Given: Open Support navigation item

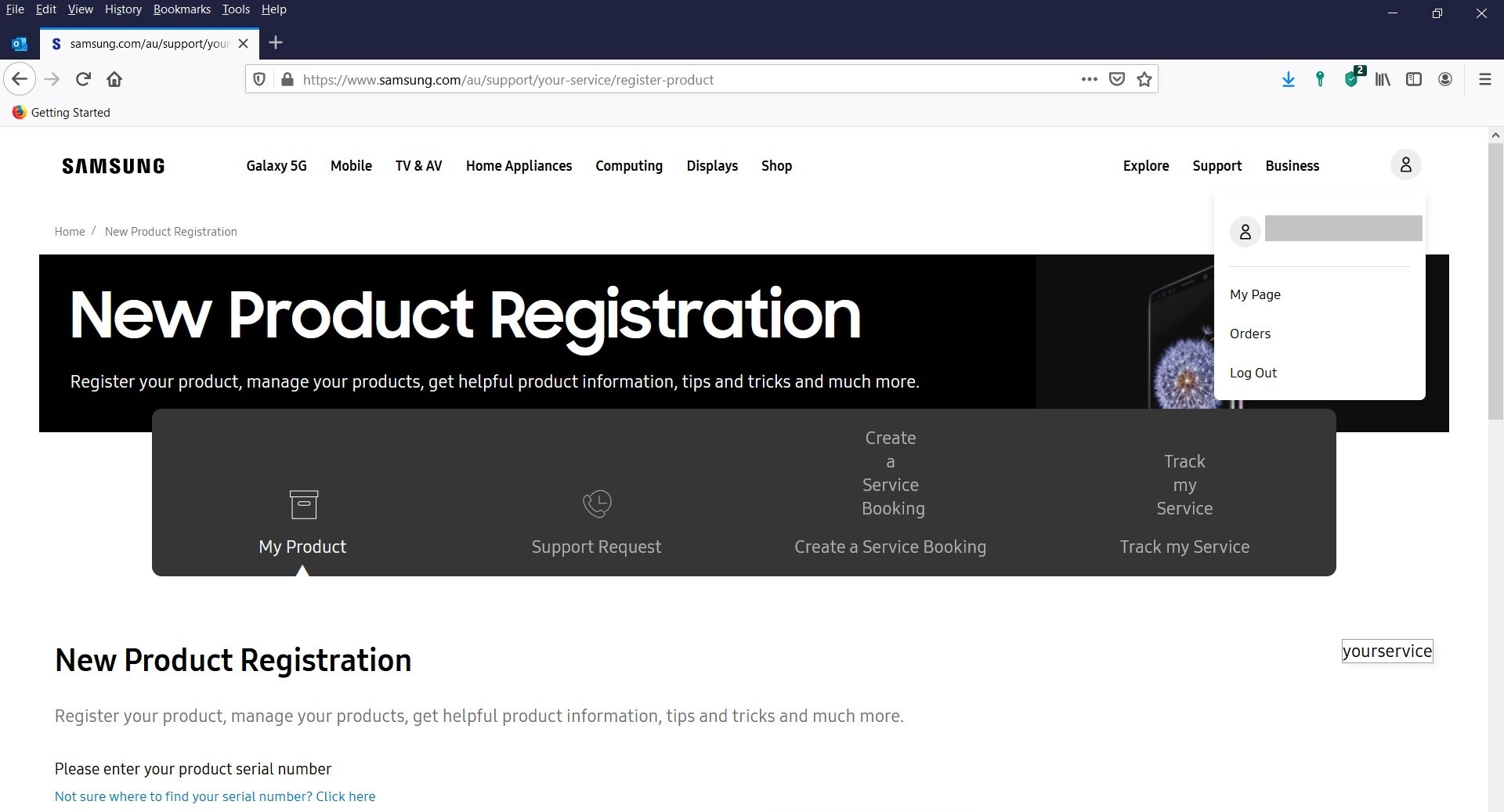Looking at the screenshot, I should pyautogui.click(x=1217, y=166).
